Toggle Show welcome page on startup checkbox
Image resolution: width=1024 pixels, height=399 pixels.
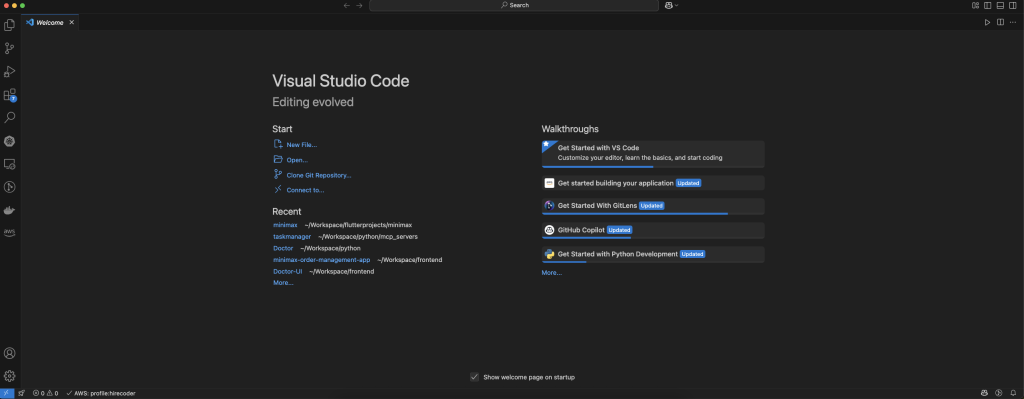[x=474, y=377]
